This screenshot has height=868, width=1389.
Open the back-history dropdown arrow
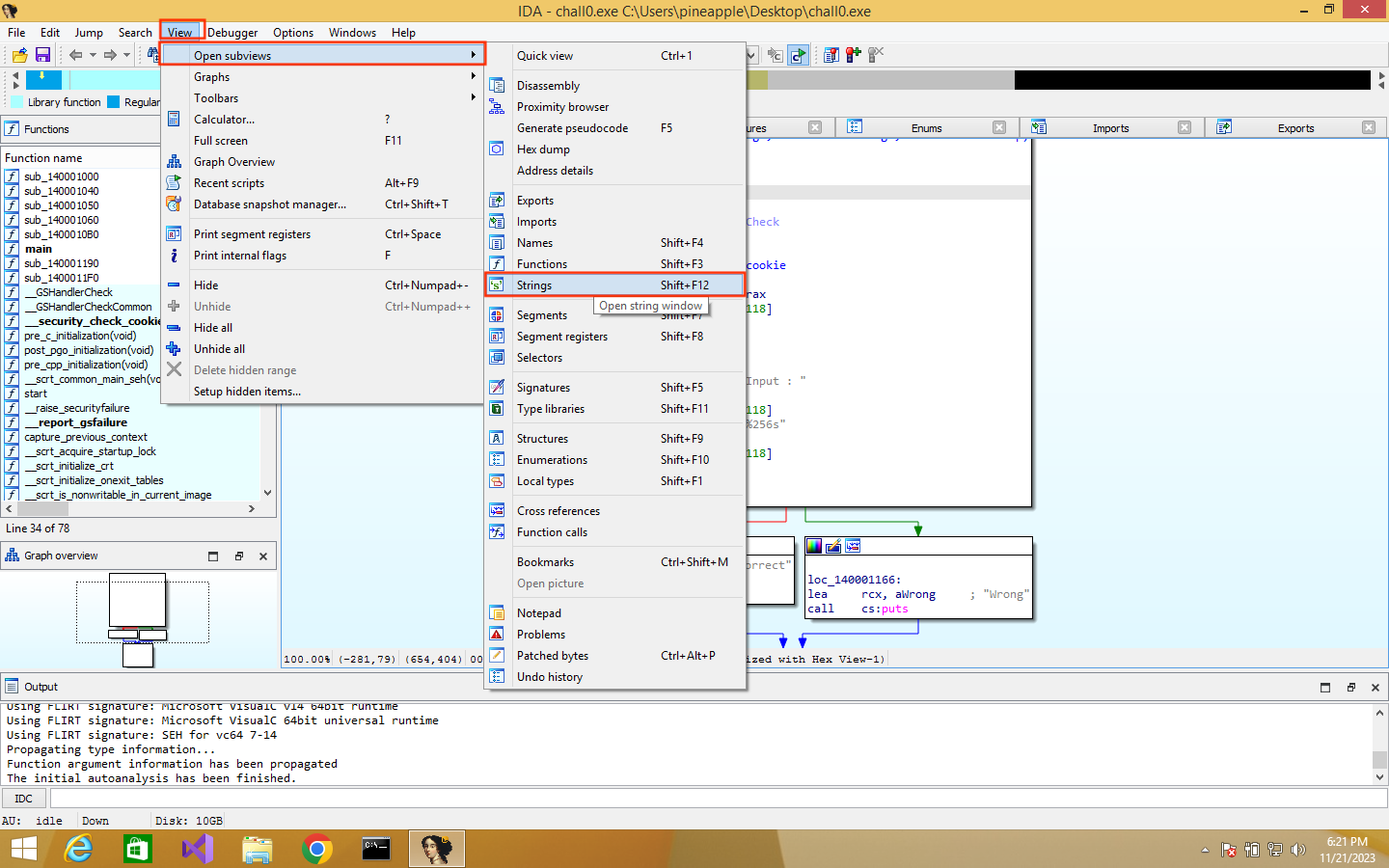93,55
